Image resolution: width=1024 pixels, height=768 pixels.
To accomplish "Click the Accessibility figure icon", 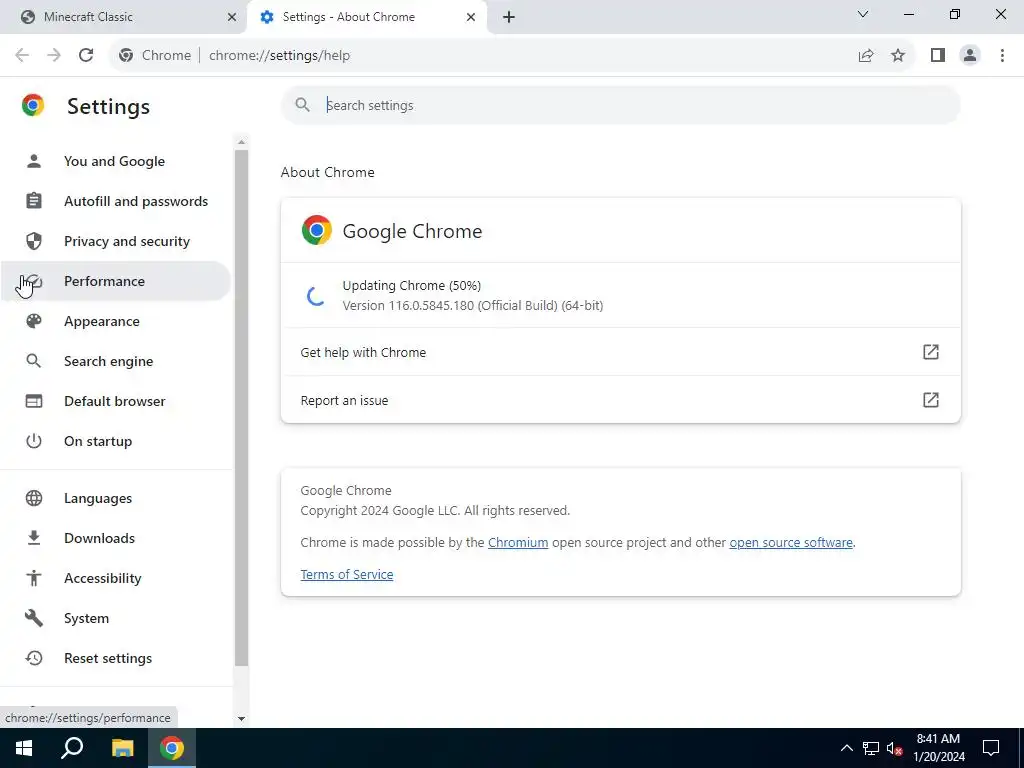I will 33,577.
